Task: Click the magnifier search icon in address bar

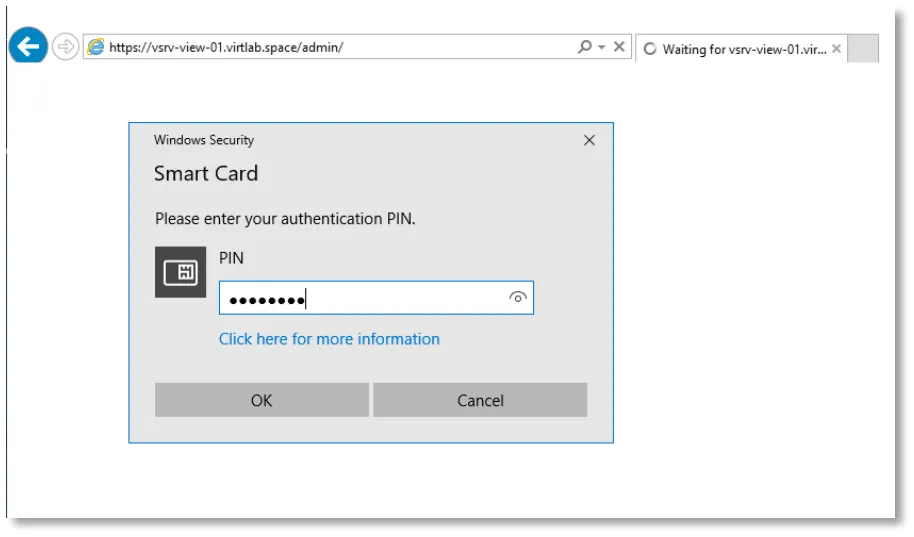Action: [585, 46]
